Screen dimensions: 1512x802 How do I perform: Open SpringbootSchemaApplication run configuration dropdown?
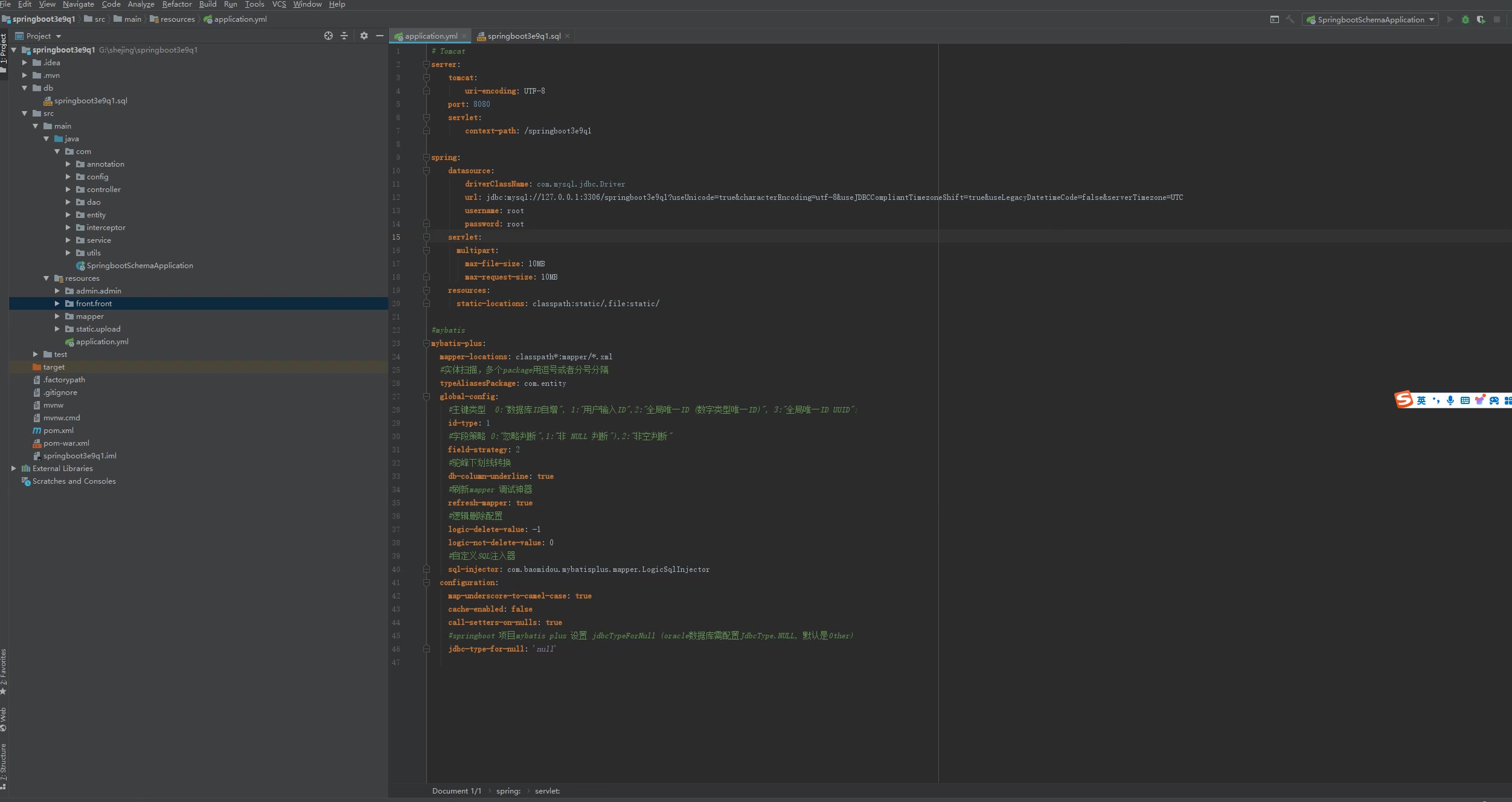(1370, 19)
